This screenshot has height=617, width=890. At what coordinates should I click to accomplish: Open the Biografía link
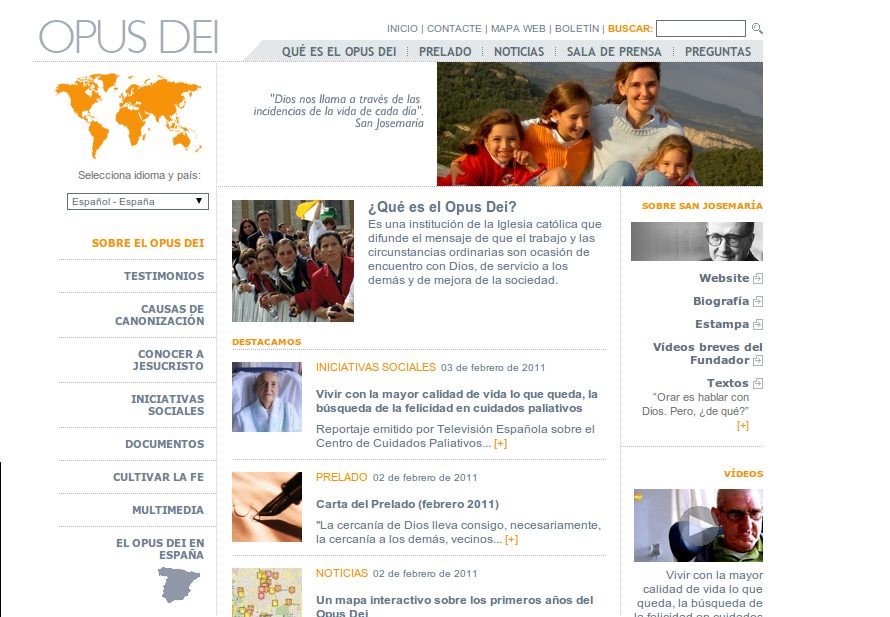[721, 301]
